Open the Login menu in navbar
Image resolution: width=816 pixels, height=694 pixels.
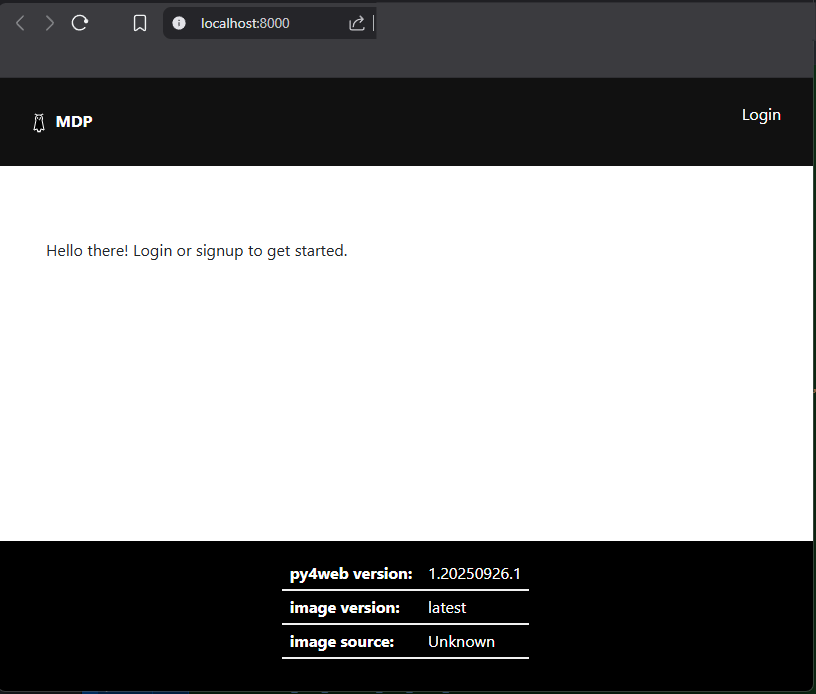coord(760,115)
